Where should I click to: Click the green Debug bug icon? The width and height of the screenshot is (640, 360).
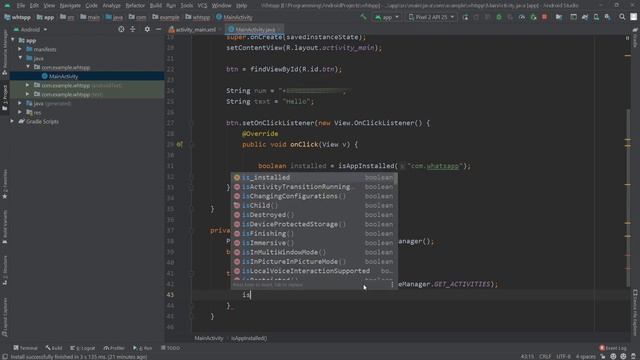coord(499,17)
